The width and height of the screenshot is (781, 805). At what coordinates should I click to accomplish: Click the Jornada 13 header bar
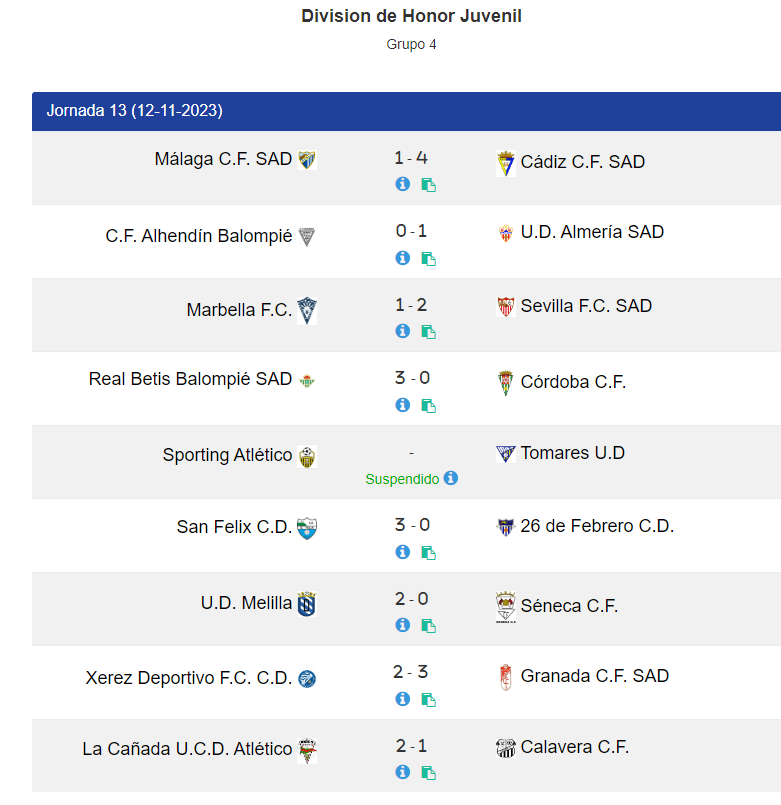(x=406, y=111)
